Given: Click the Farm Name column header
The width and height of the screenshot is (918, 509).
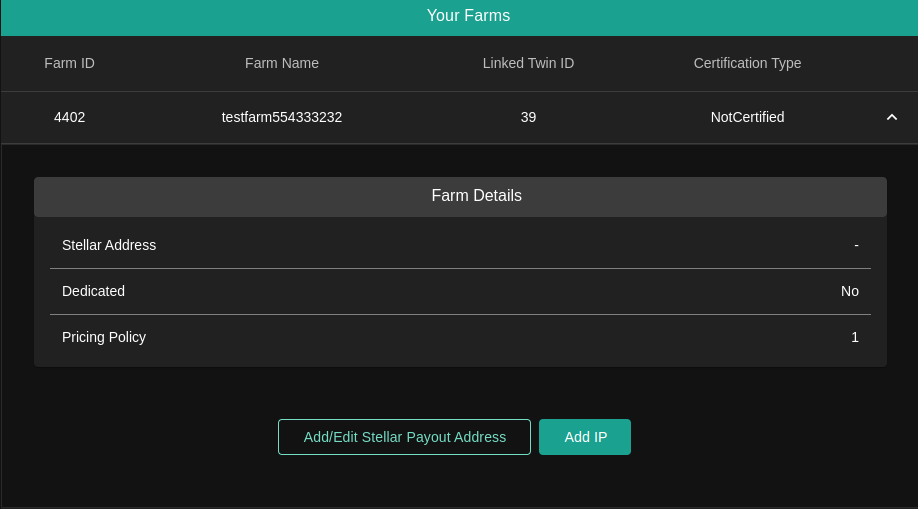Looking at the screenshot, I should pos(282,63).
